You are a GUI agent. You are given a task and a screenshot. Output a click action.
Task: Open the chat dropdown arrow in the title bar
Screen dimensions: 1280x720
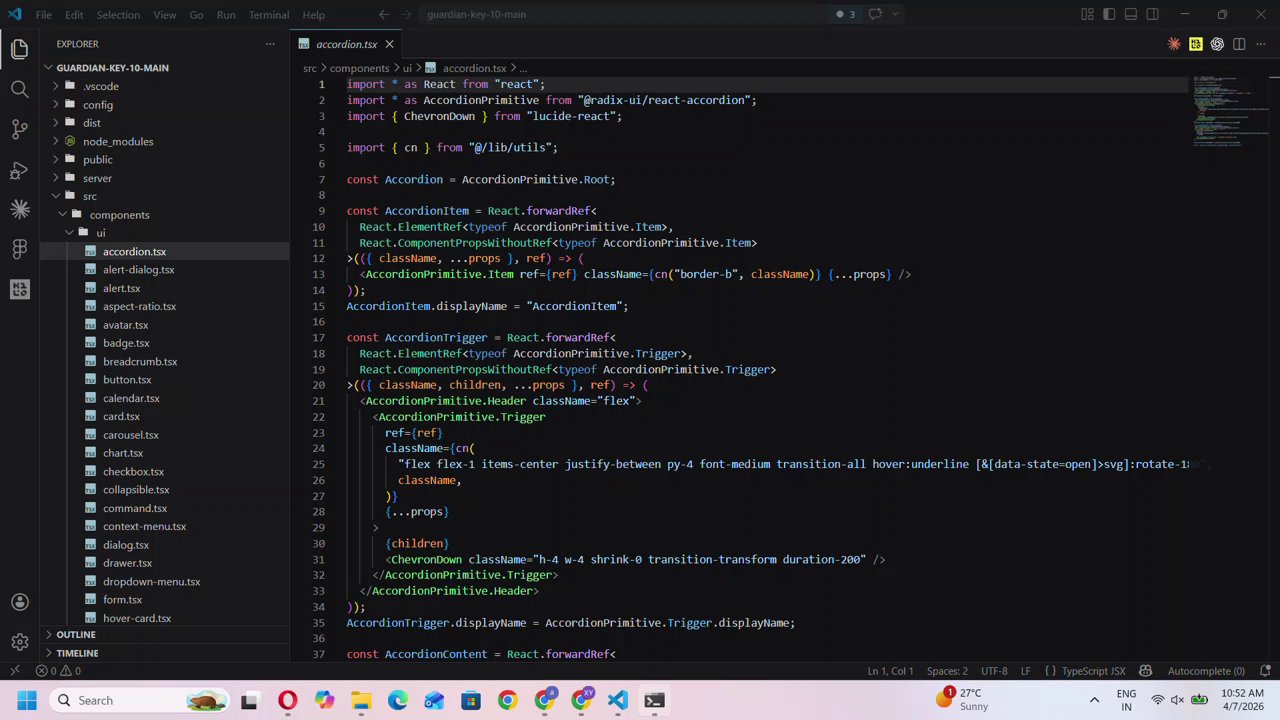pyautogui.click(x=895, y=14)
